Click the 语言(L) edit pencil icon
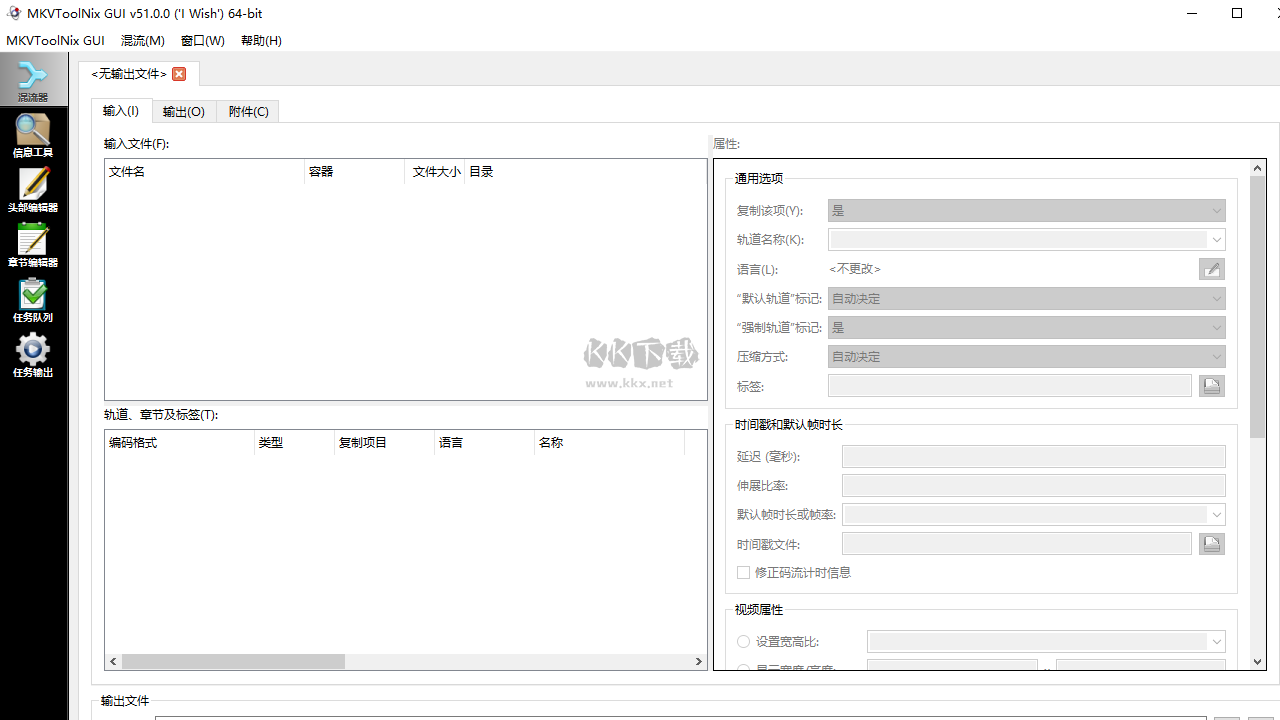 tap(1211, 268)
